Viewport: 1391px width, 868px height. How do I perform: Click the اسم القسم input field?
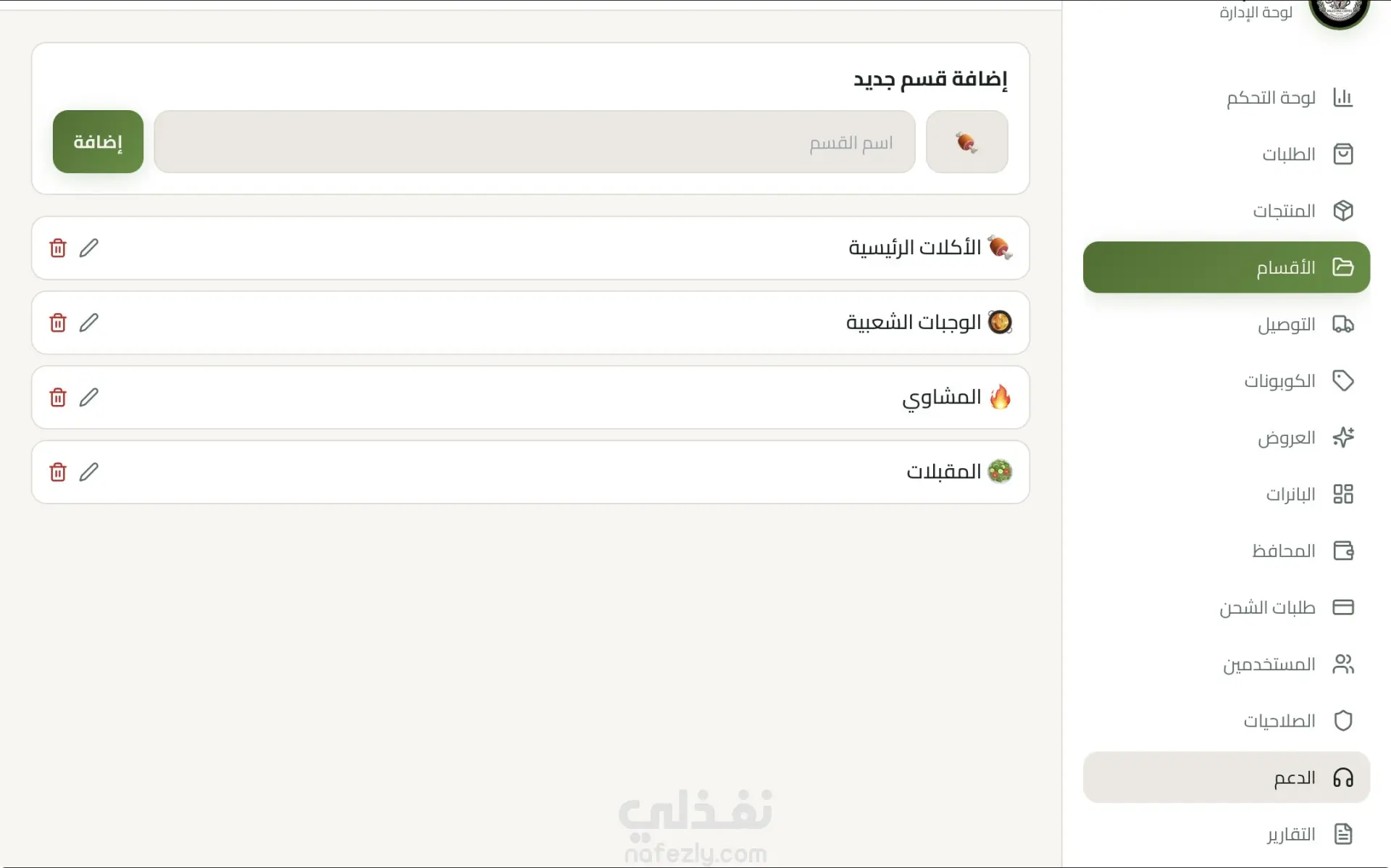(x=534, y=142)
